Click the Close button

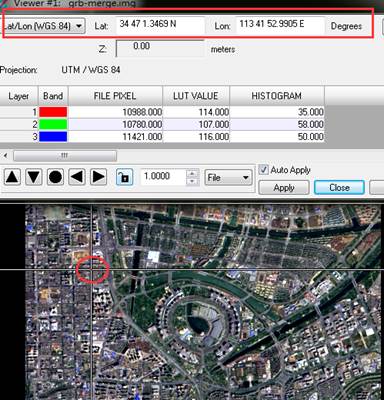(339, 188)
